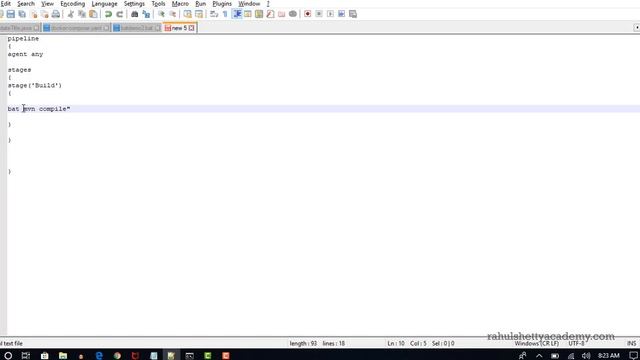Open the Replace dialog icon
The image size is (640, 360).
click(146, 14)
